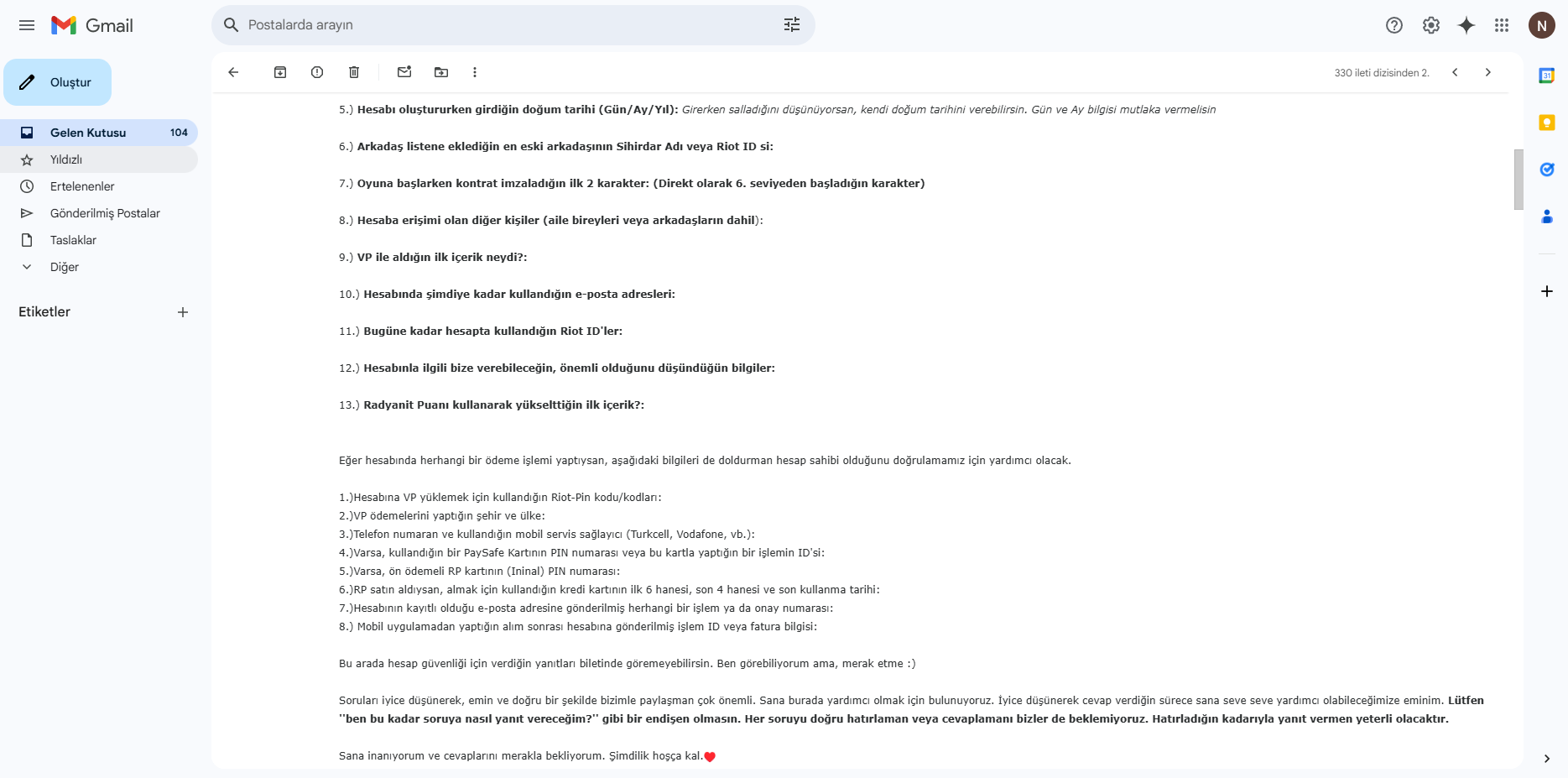The width and height of the screenshot is (1568, 778).
Task: Click line about kredi kartının ilk 6 hanesi
Action: pyautogui.click(x=609, y=590)
